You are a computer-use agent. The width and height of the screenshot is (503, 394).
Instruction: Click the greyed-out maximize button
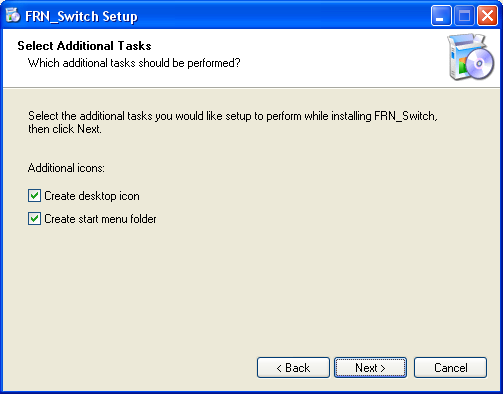[464, 15]
